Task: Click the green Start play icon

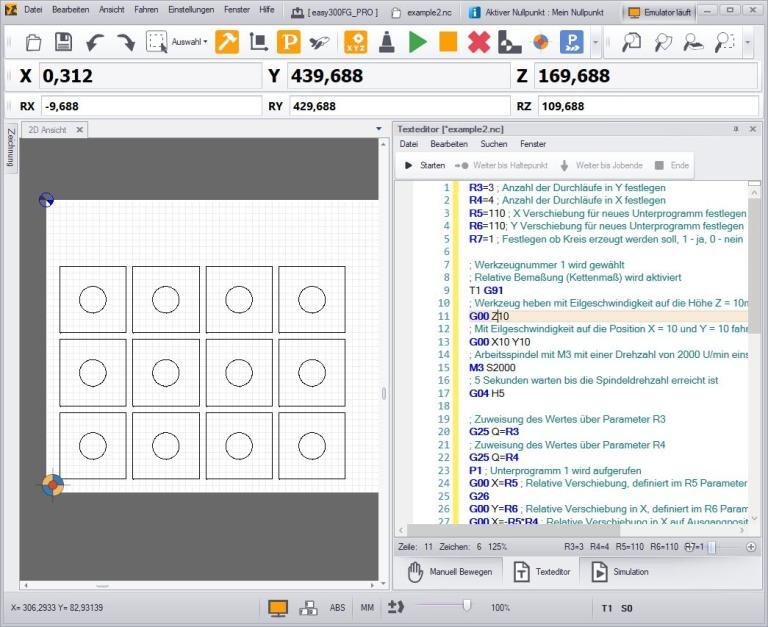Action: (418, 42)
